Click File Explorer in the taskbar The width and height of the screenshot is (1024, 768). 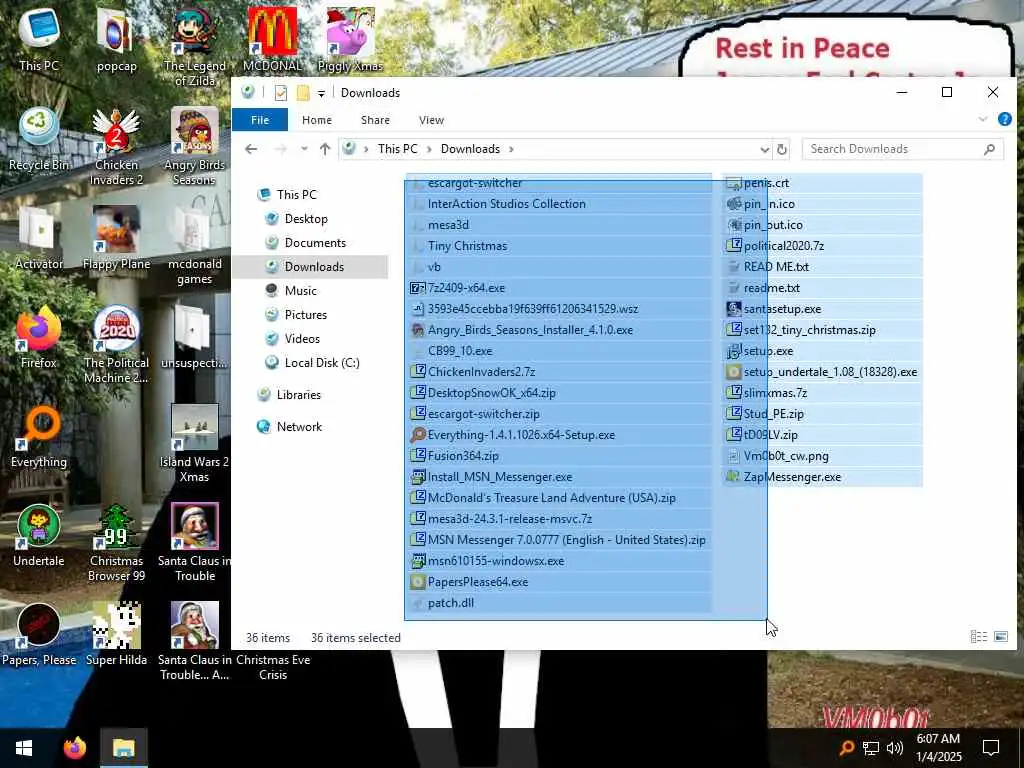coord(123,748)
